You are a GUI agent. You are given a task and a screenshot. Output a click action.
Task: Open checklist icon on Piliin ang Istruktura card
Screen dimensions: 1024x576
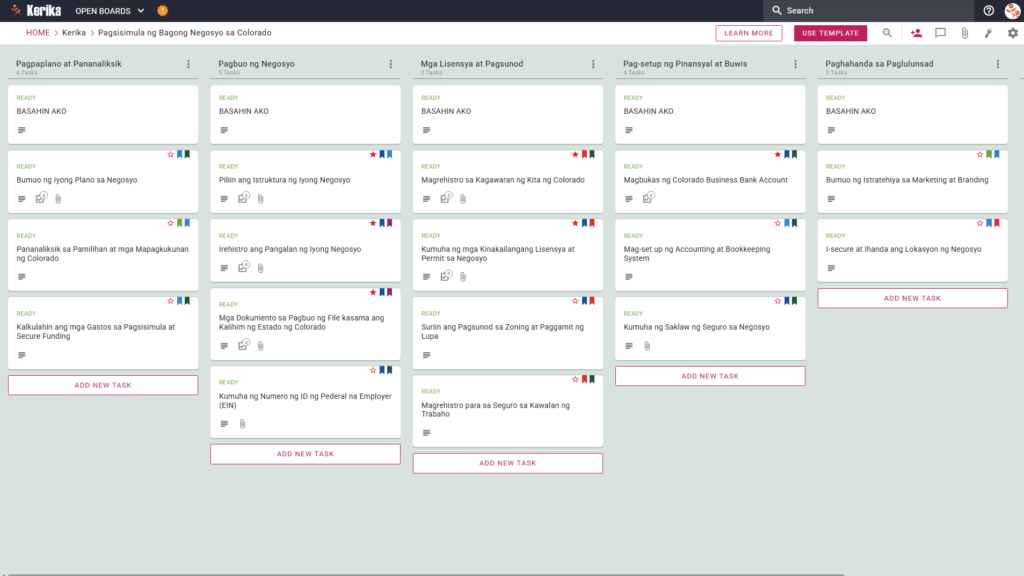point(244,198)
